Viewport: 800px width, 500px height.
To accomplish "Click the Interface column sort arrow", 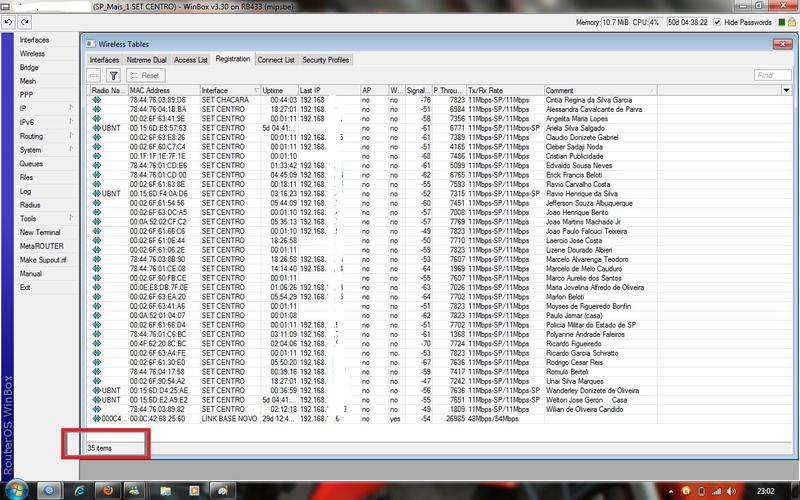I will 256,90.
